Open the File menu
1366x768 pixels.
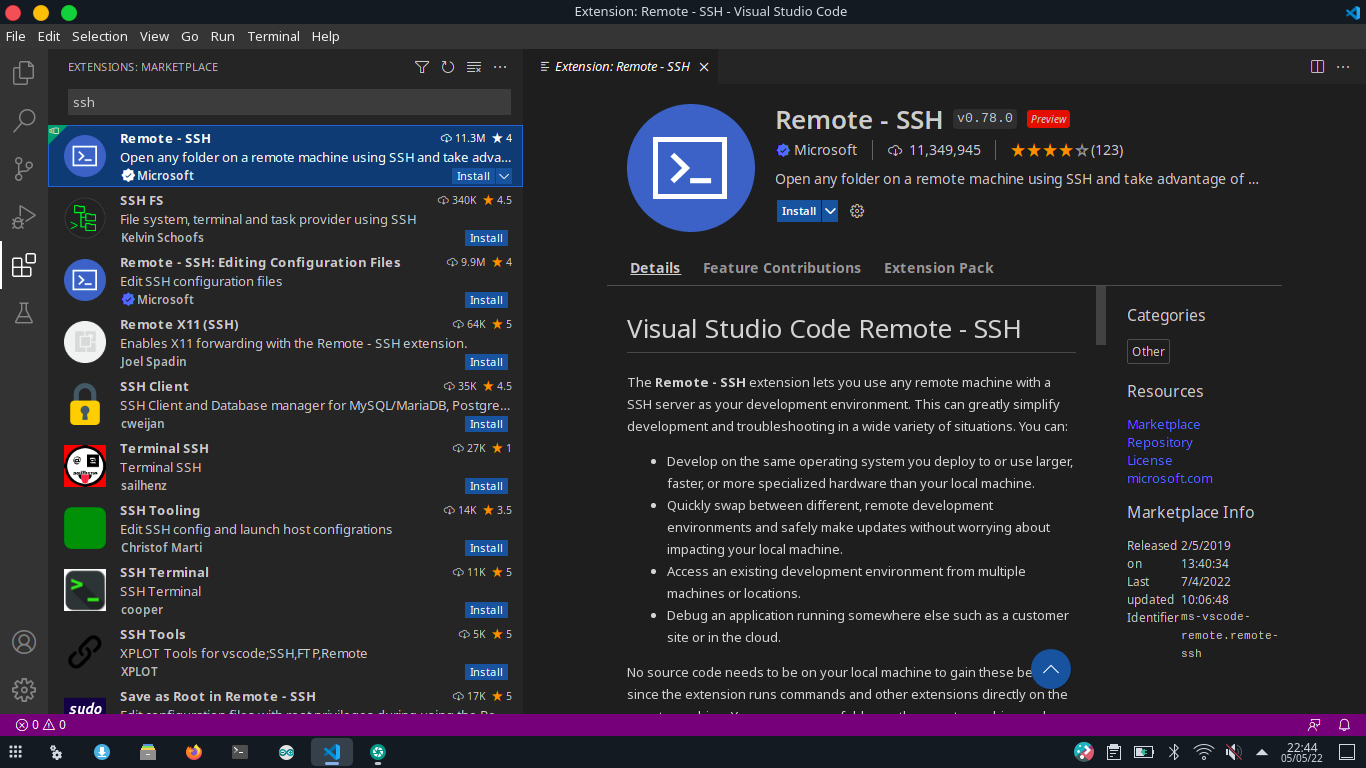click(15, 36)
